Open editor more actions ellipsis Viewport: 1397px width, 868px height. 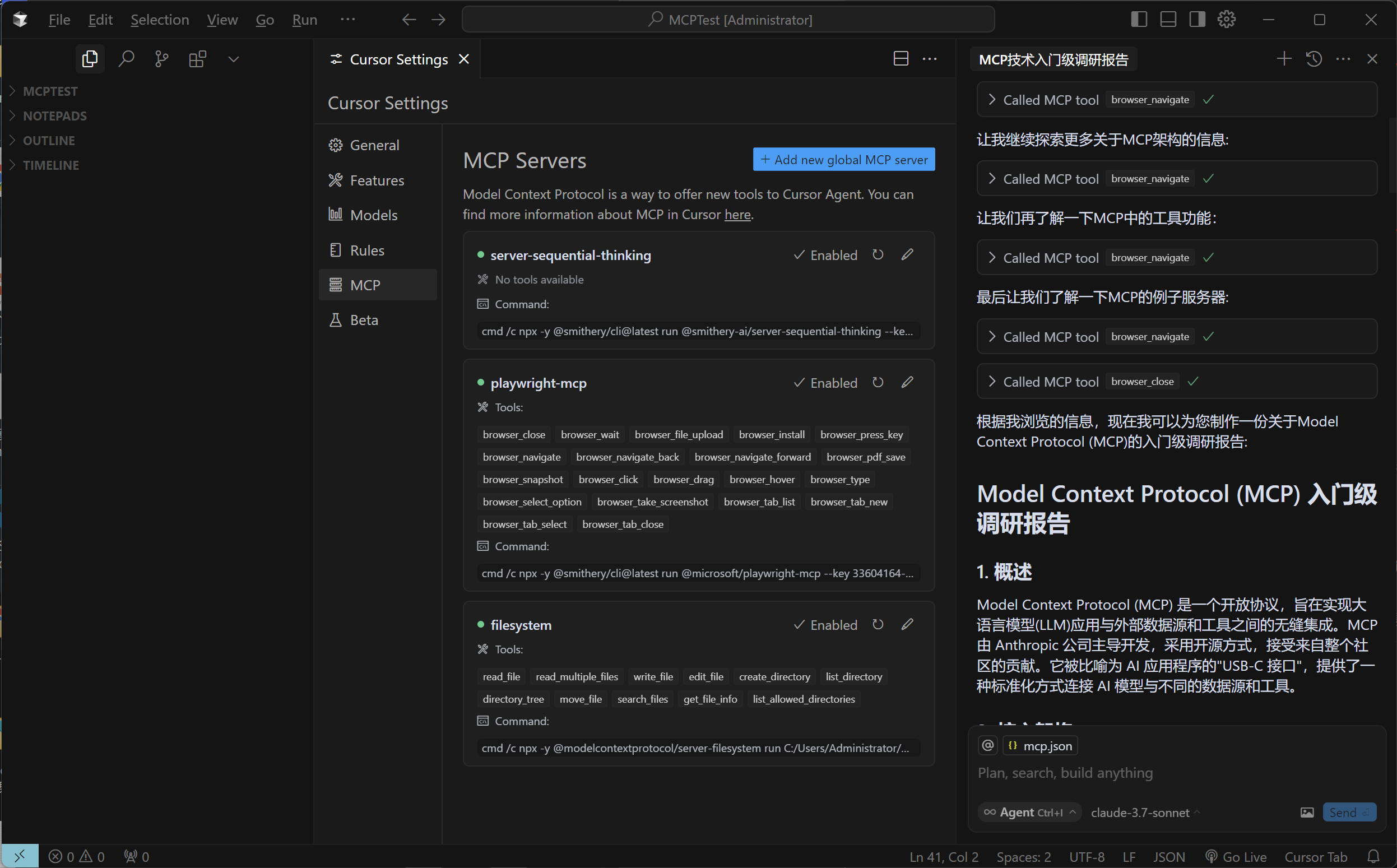929,58
